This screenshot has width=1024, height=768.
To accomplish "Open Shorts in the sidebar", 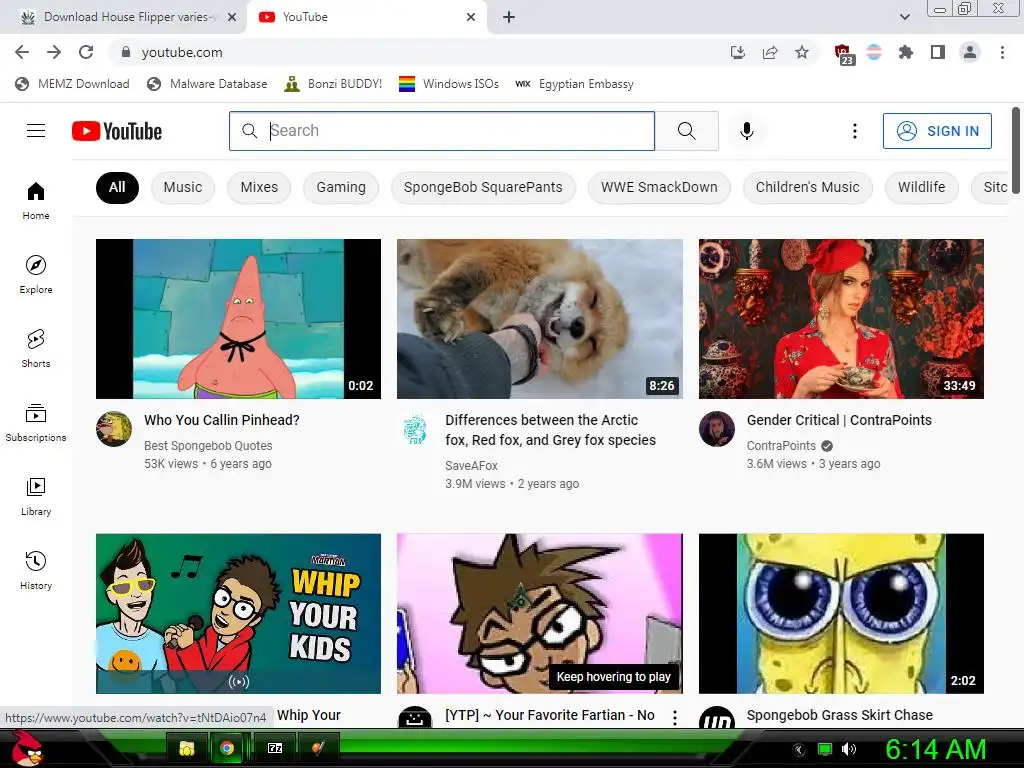I will (x=36, y=349).
